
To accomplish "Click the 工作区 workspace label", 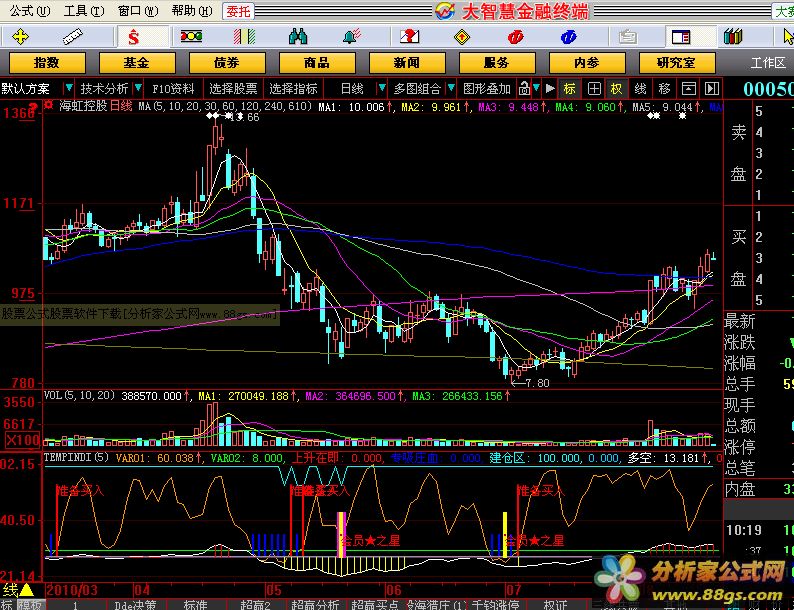I will (x=768, y=63).
